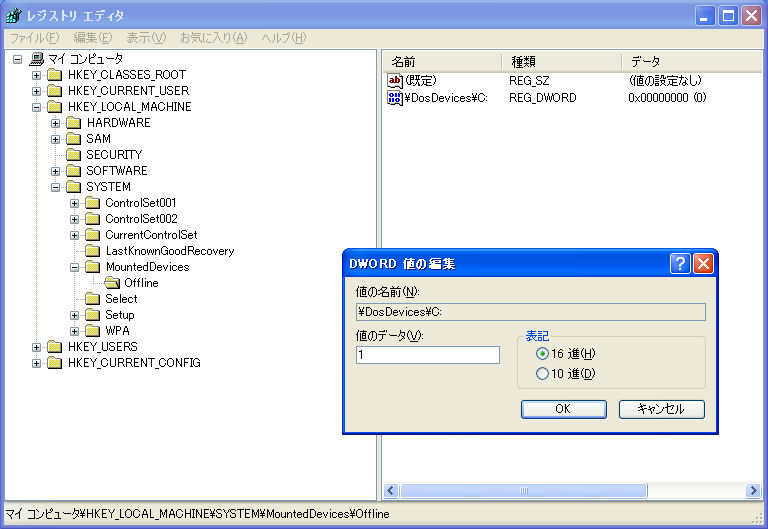Open the お気に入り(A) menu

pos(214,38)
